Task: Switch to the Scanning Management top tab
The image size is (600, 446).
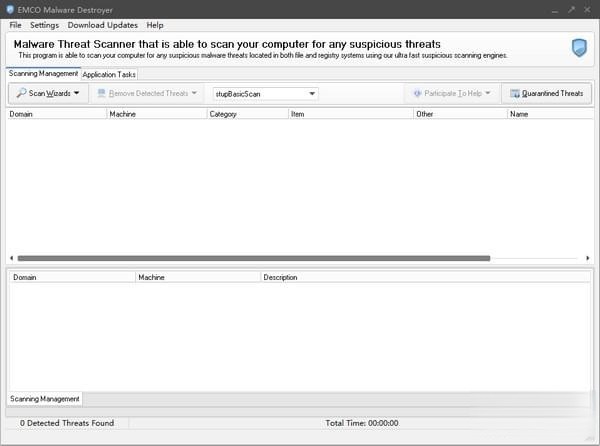Action: coord(43,73)
